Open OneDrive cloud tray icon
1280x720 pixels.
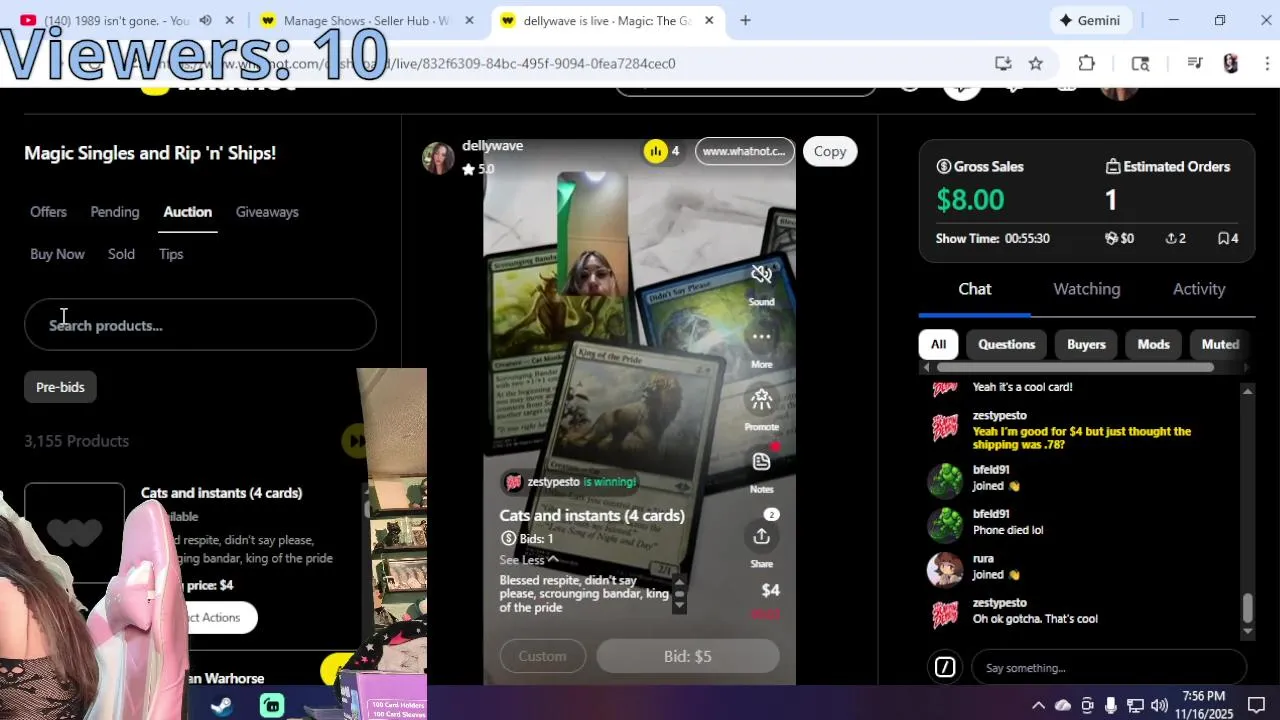(x=1063, y=705)
